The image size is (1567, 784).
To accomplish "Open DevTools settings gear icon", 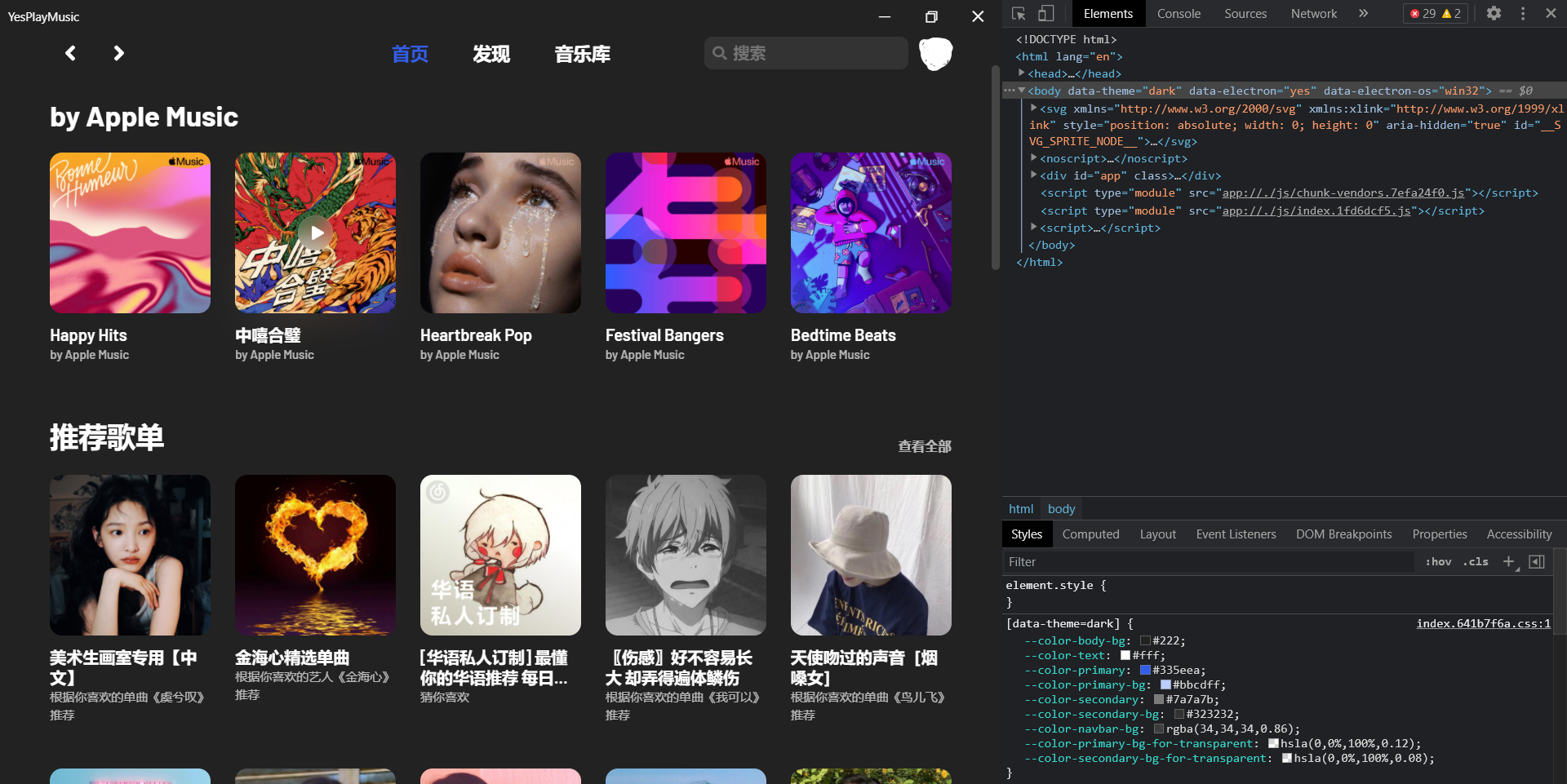I will coord(1494,13).
